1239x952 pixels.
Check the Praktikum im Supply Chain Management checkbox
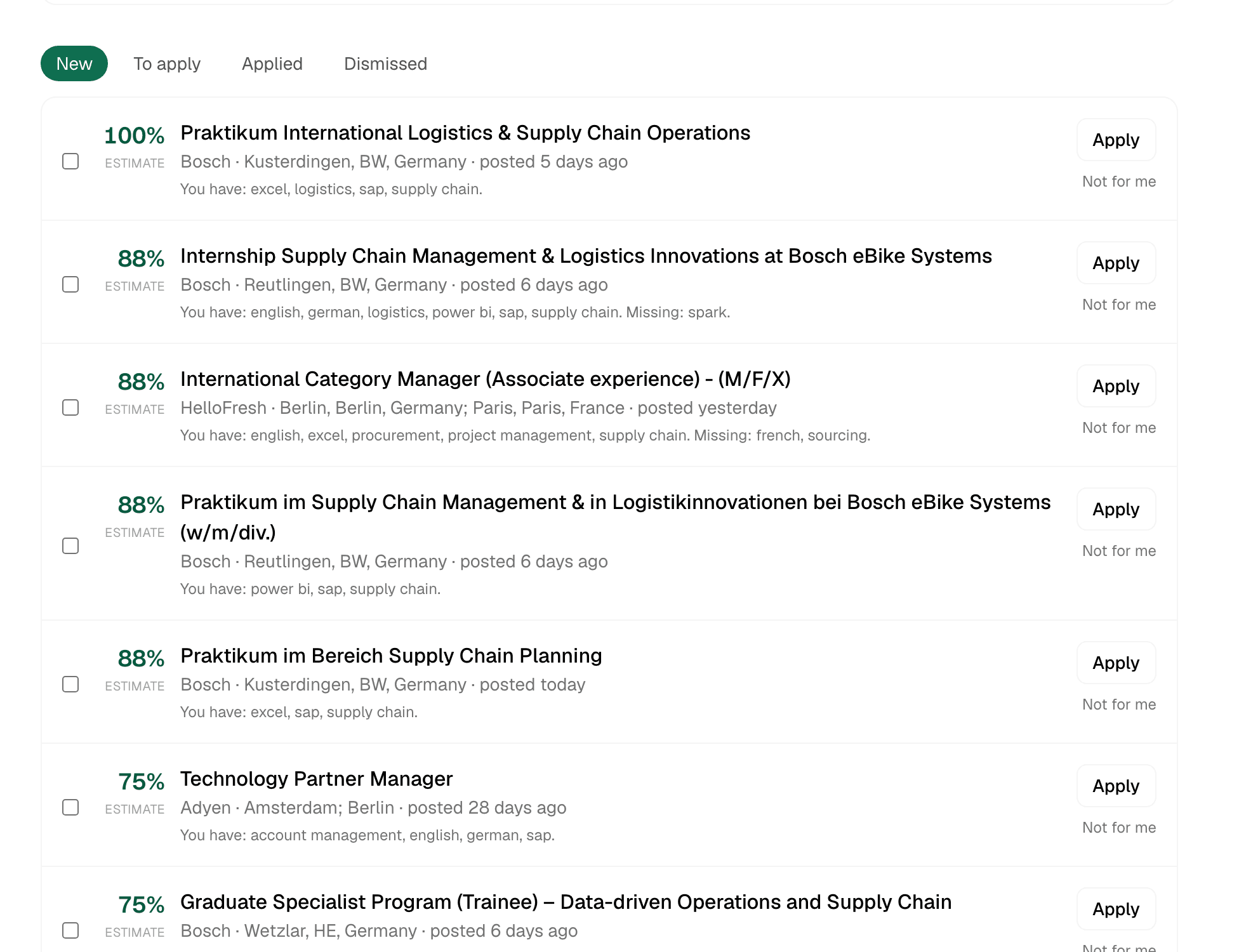click(70, 546)
